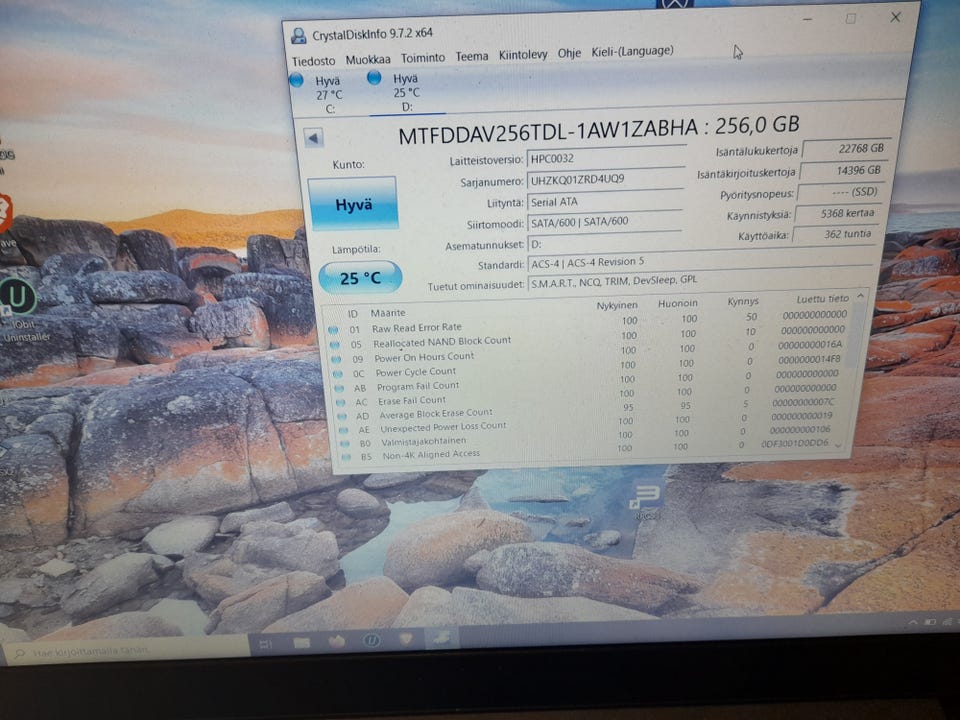This screenshot has width=960, height=720.
Task: Click the 25 °C temperature button
Action: [361, 278]
